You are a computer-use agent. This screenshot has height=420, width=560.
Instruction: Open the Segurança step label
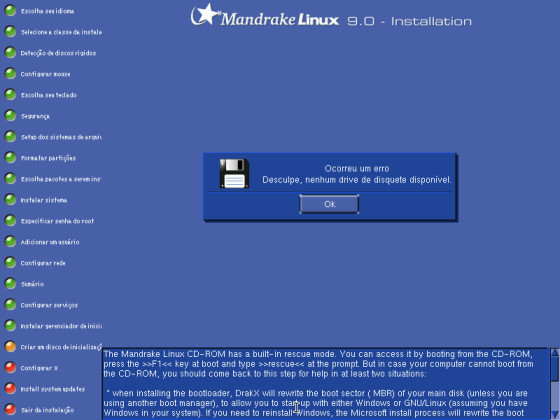tap(35, 116)
